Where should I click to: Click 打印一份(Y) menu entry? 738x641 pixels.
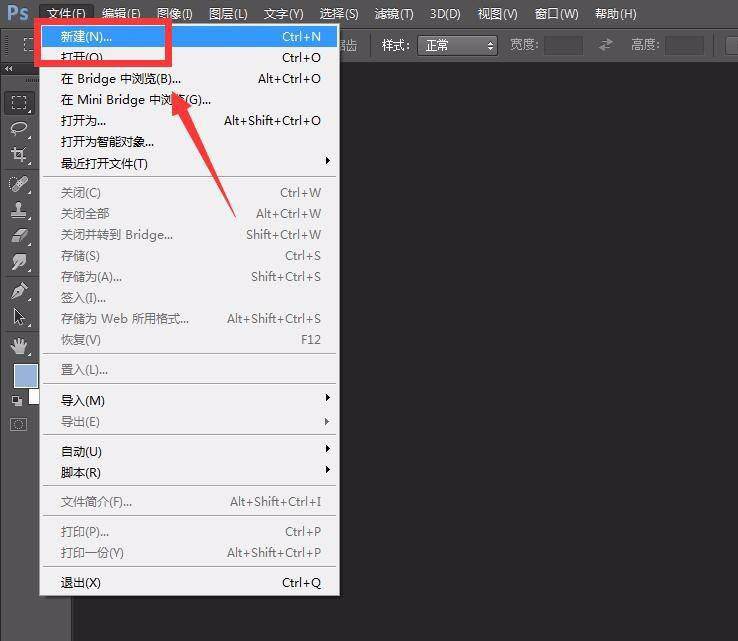point(190,553)
